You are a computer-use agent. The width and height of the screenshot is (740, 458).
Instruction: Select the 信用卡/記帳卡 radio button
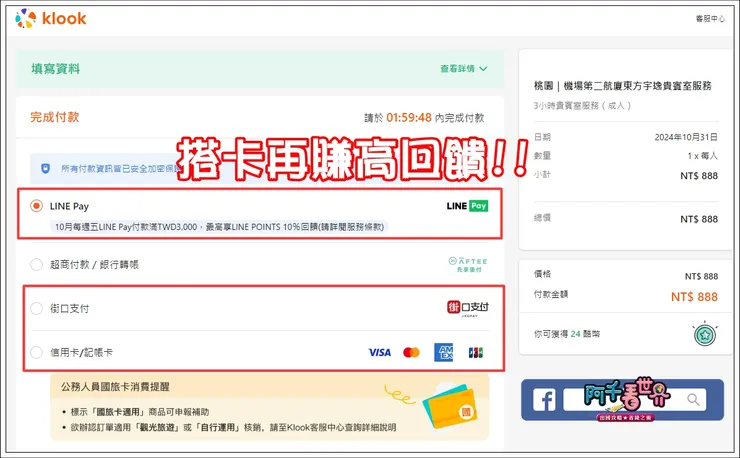[36, 353]
